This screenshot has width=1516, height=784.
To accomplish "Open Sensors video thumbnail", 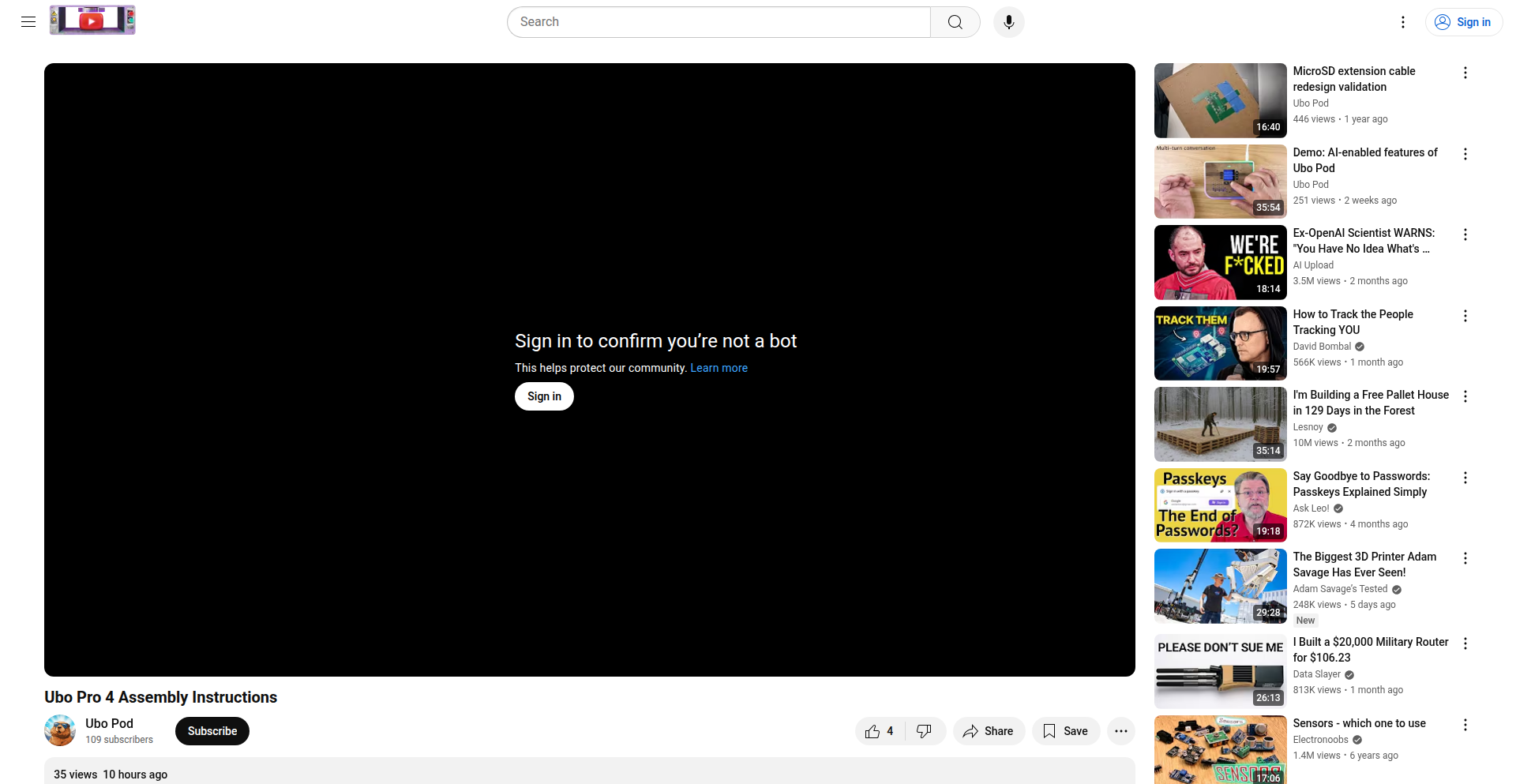I will [1221, 750].
